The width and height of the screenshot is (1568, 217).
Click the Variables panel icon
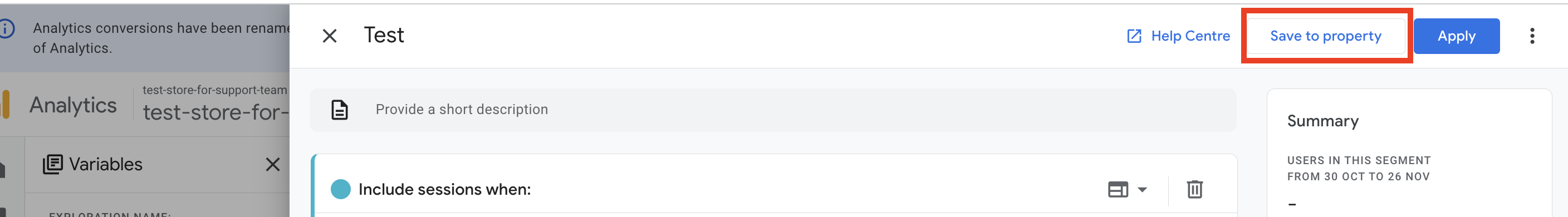coord(52,164)
